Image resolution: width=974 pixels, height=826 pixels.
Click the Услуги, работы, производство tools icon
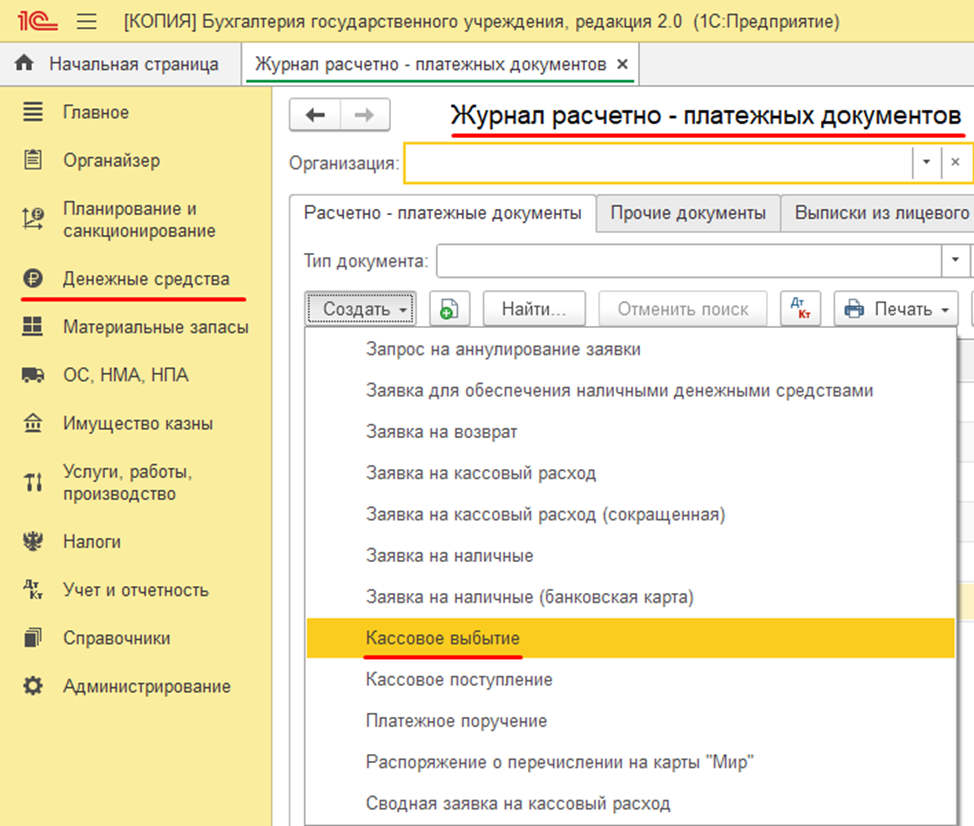click(33, 482)
